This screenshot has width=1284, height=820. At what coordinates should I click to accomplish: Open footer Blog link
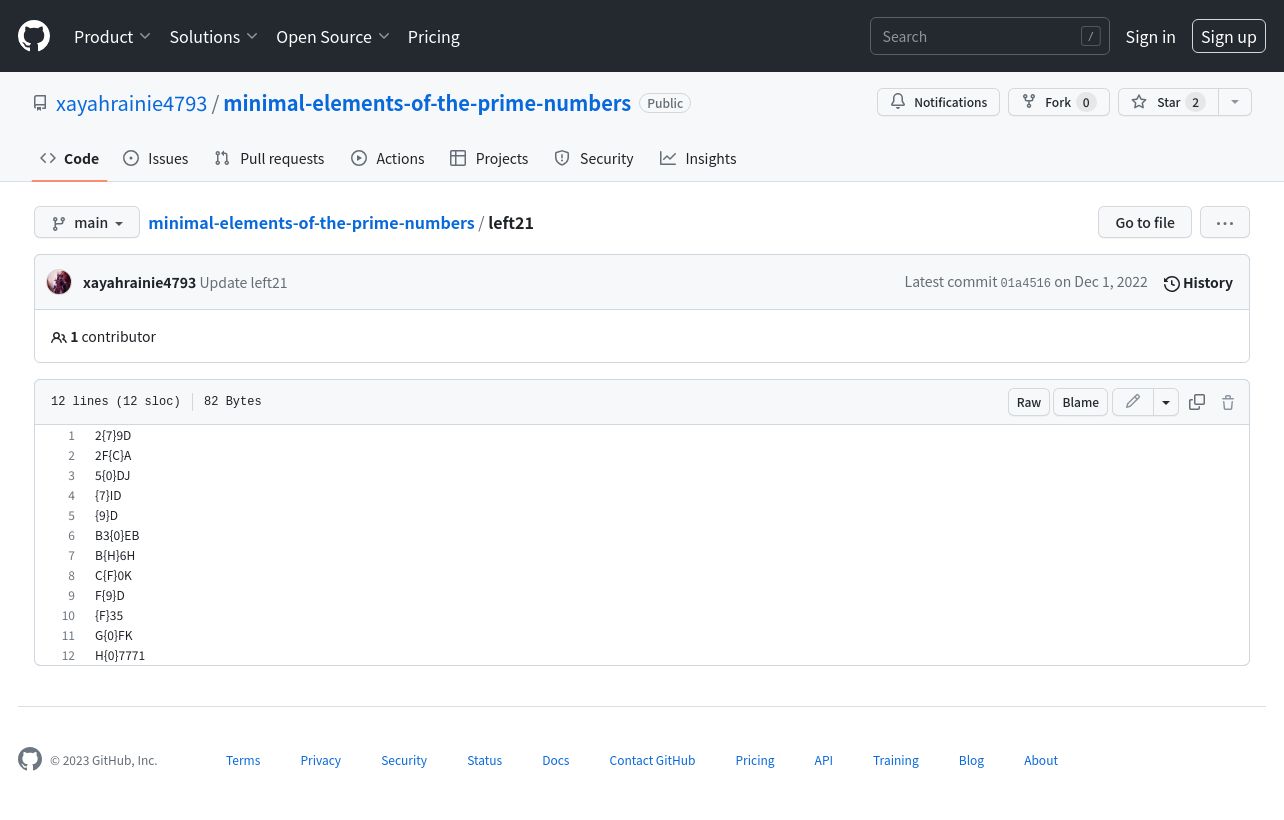pos(971,760)
